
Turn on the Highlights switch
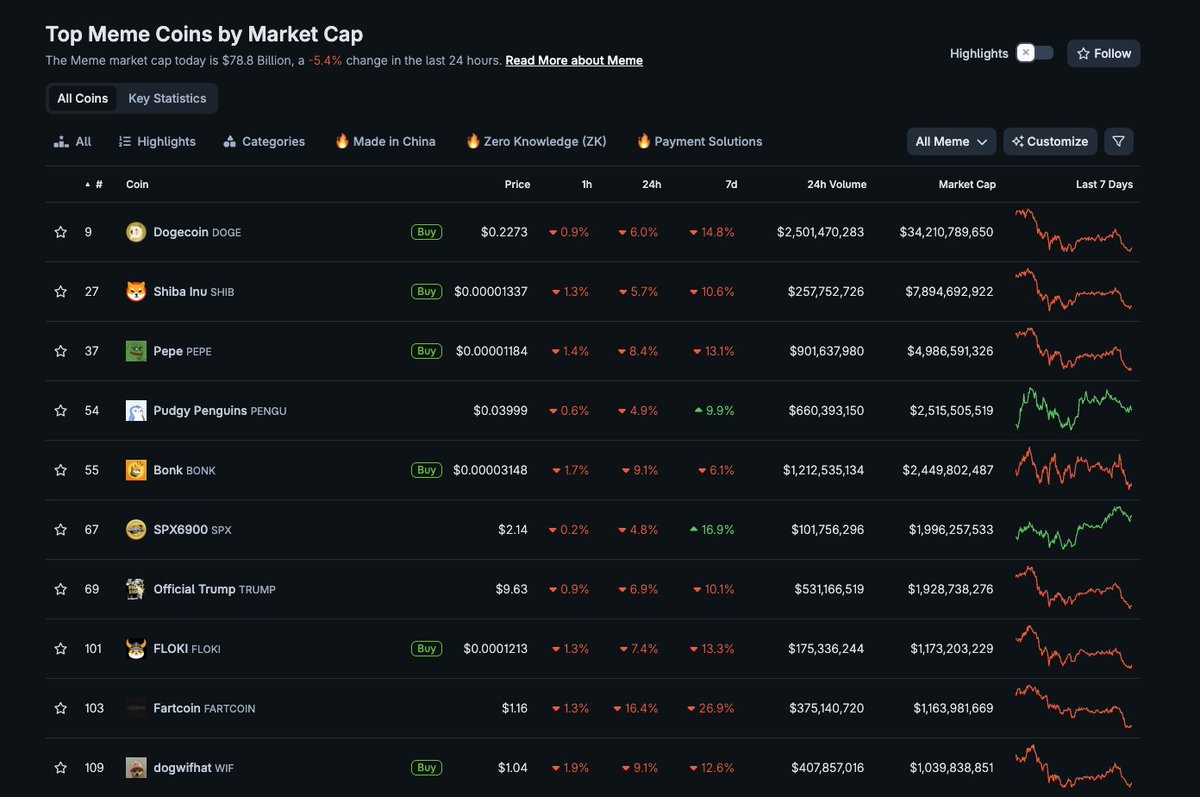[1035, 53]
